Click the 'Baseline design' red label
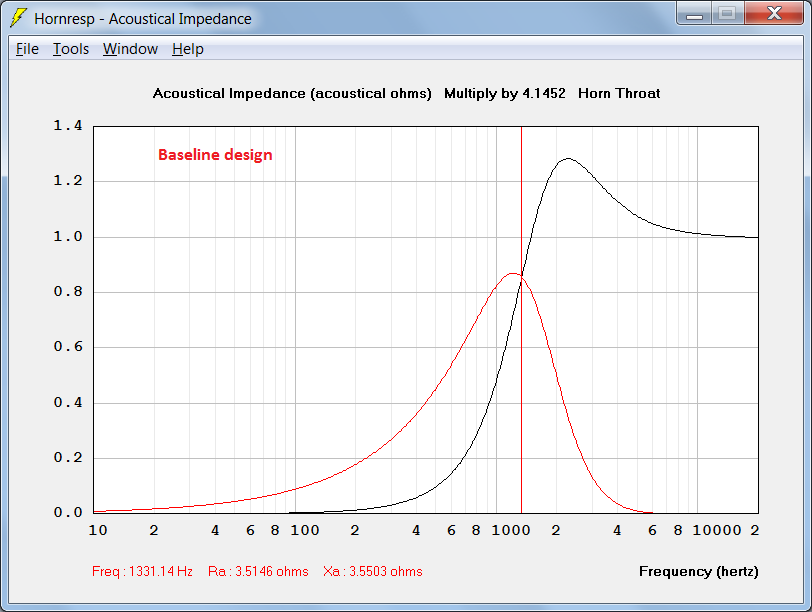The image size is (812, 612). (215, 155)
